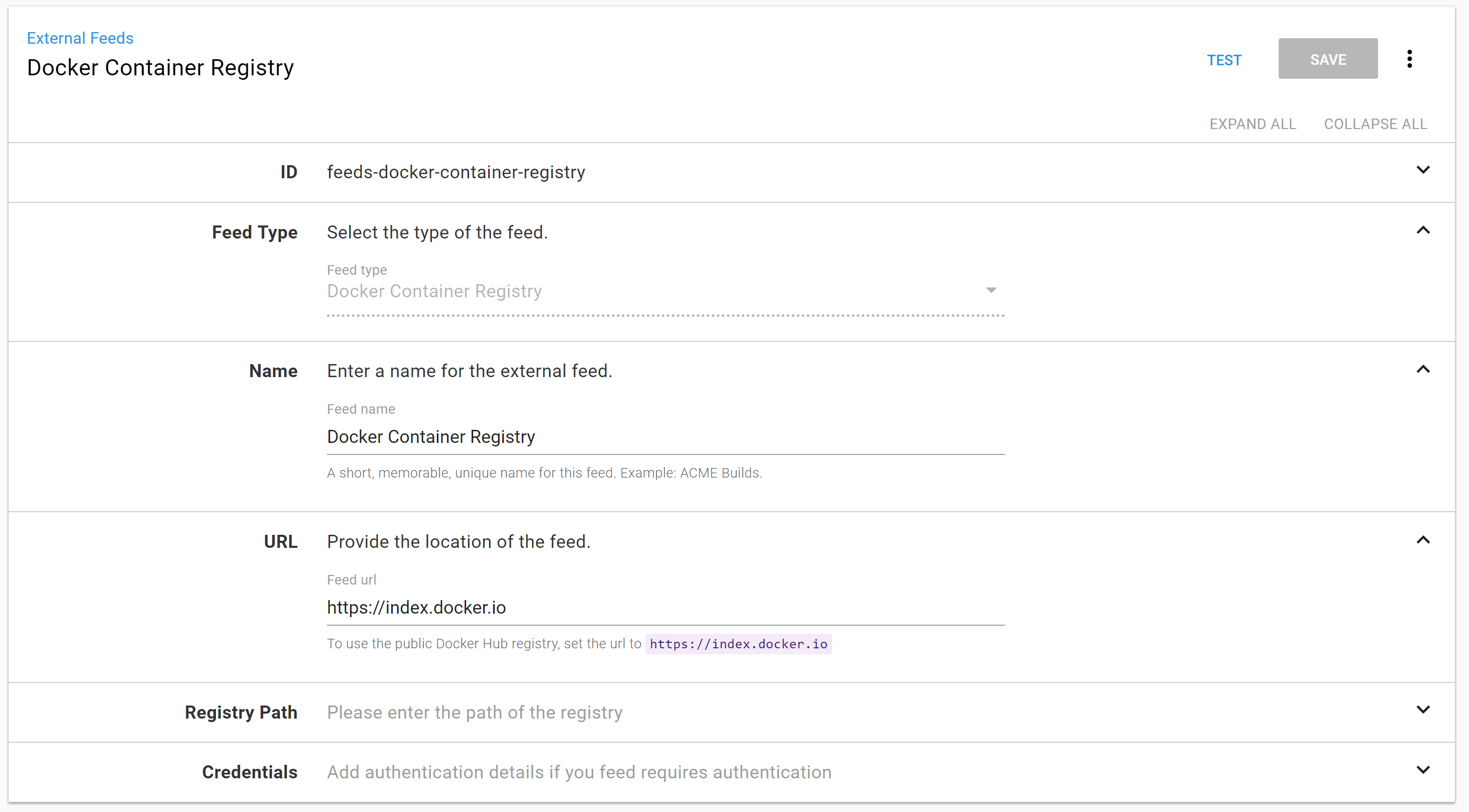The image size is (1469, 812).
Task: Click the Credentials row label
Action: [249, 772]
